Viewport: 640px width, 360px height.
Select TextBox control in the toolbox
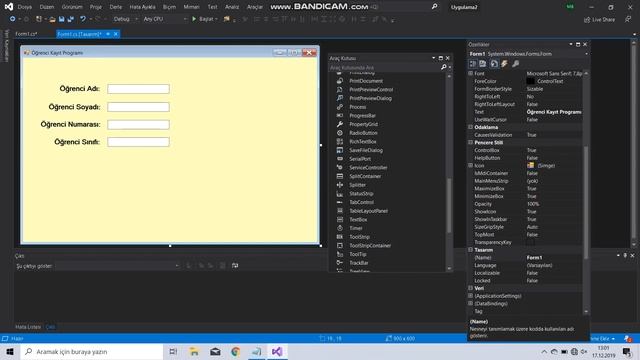pos(358,220)
